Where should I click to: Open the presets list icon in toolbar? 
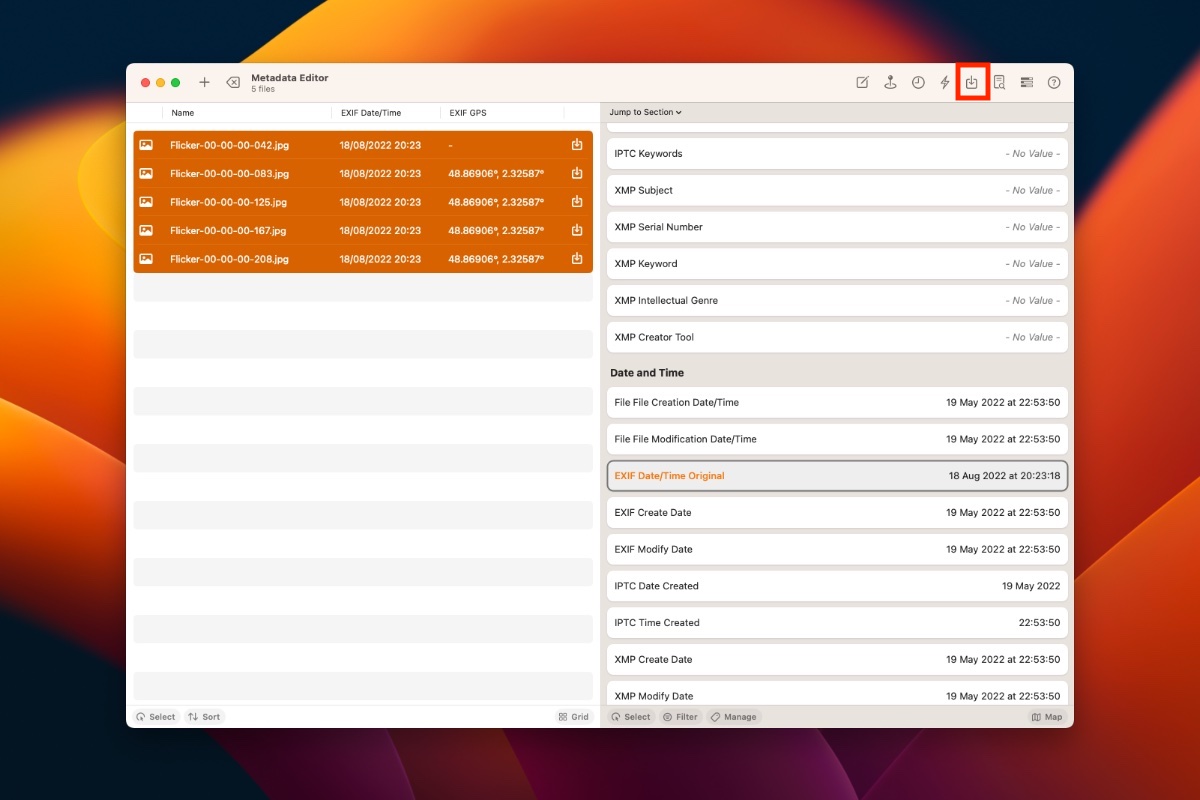(x=1026, y=82)
